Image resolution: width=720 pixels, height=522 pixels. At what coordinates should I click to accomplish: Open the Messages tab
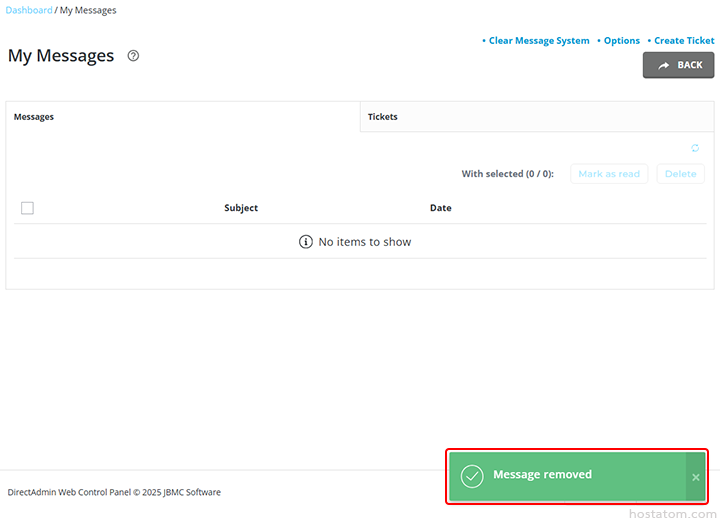(x=34, y=117)
